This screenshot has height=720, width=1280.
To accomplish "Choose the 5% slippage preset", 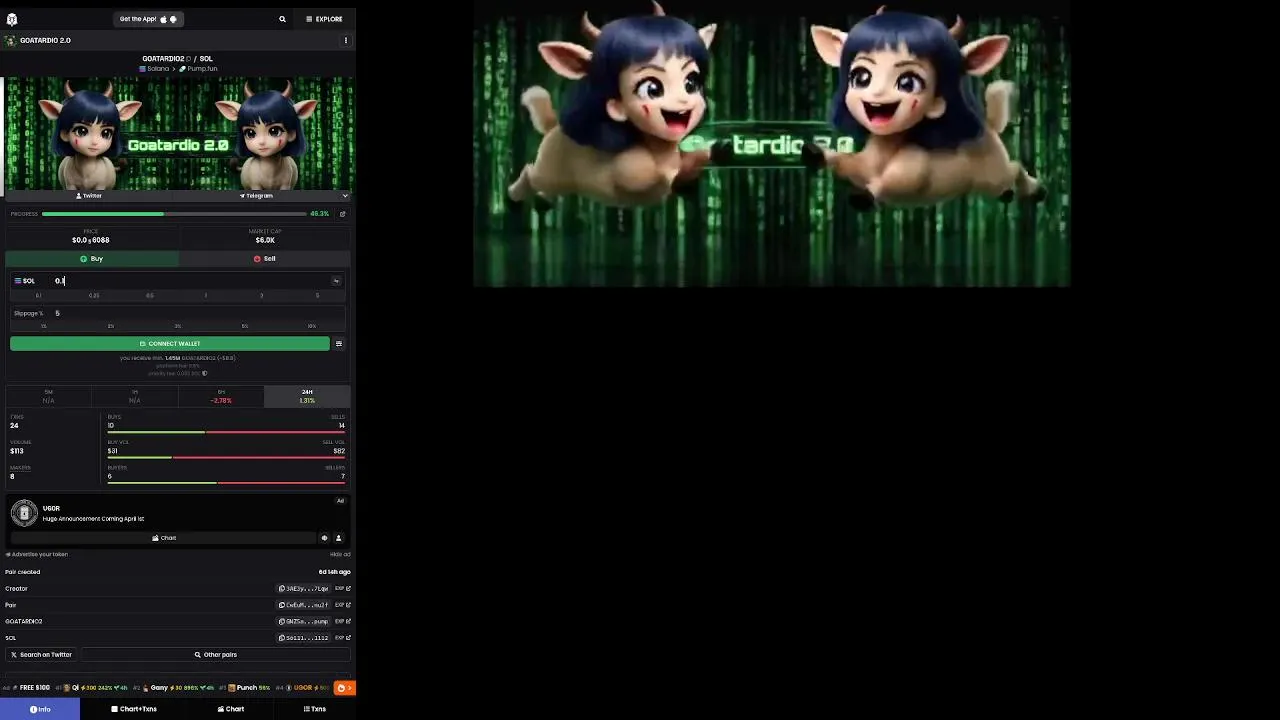I will tap(245, 326).
